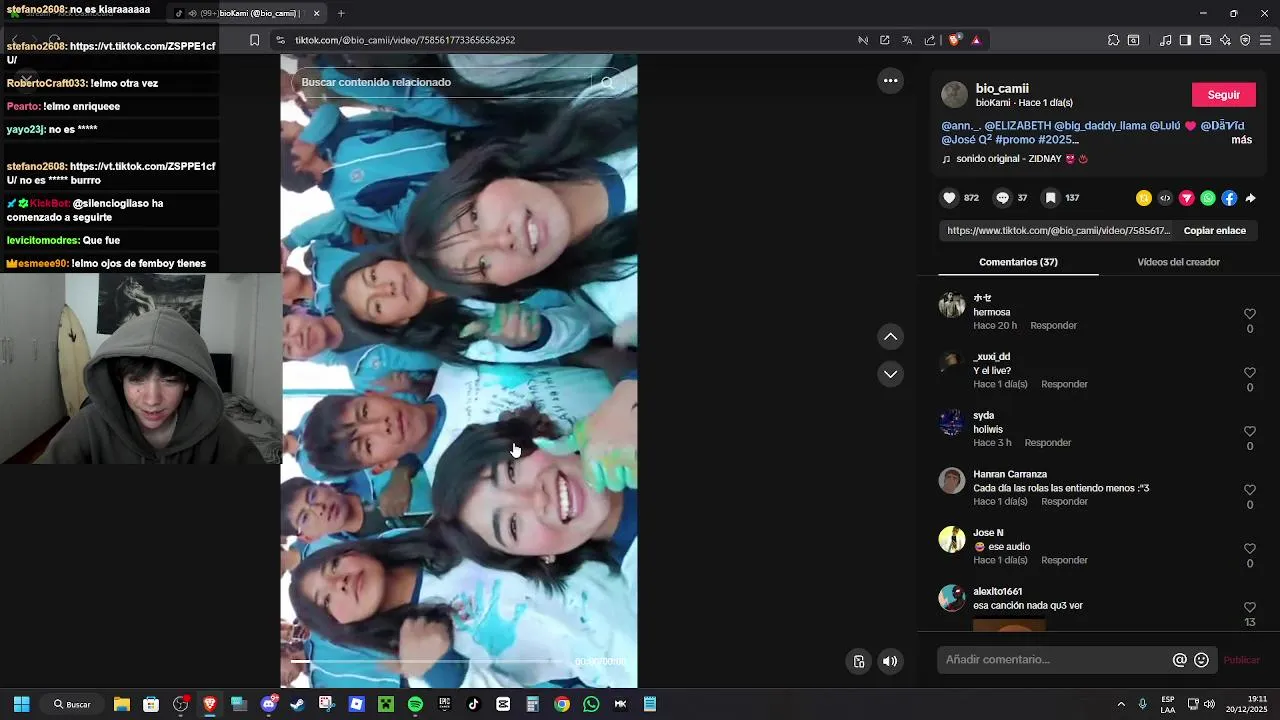Reply to Hanran Carranza's comment
This screenshot has height=720, width=1280.
(x=1064, y=502)
